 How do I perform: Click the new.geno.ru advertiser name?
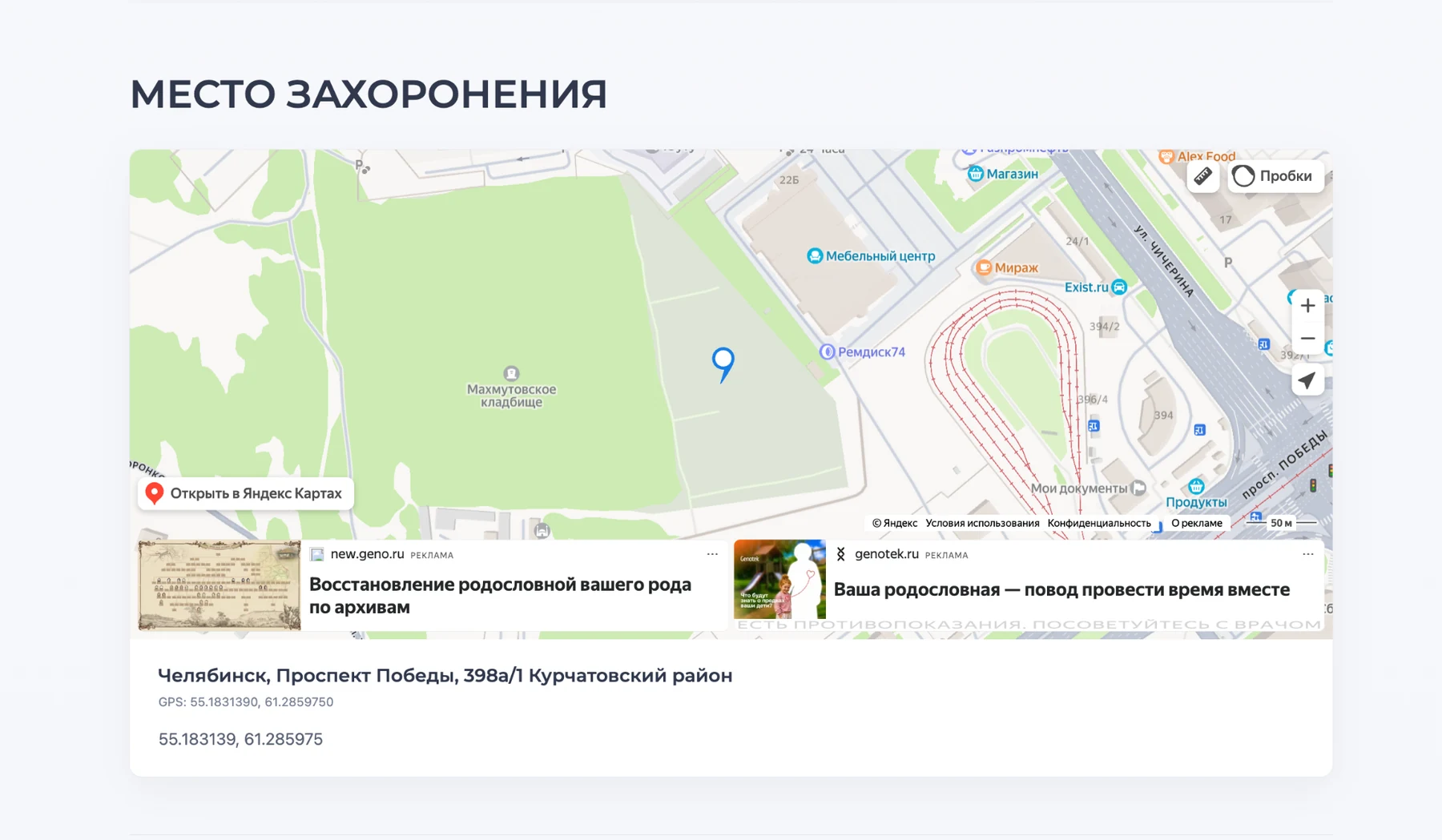click(367, 554)
